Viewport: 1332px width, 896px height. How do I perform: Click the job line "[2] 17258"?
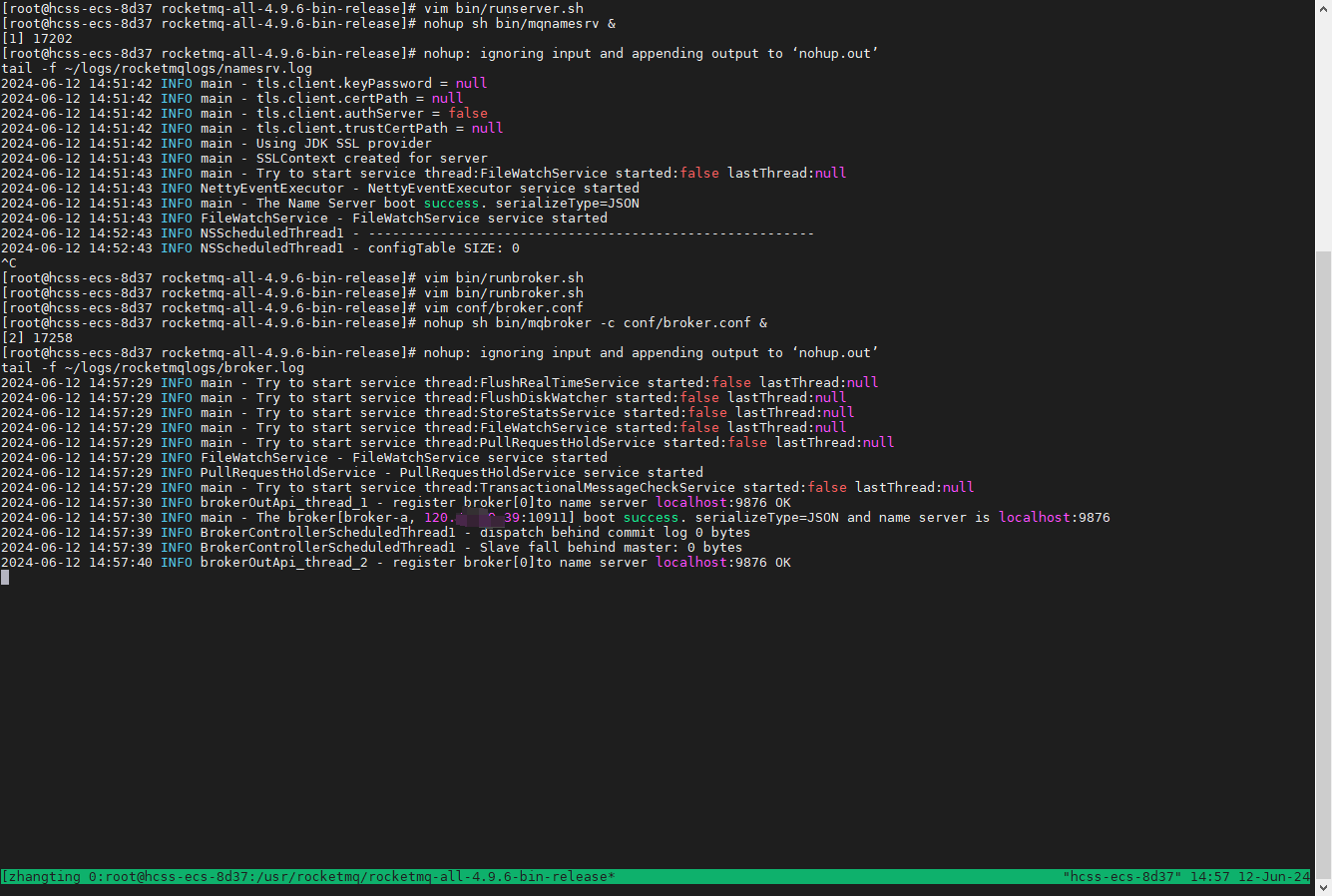pyautogui.click(x=37, y=338)
